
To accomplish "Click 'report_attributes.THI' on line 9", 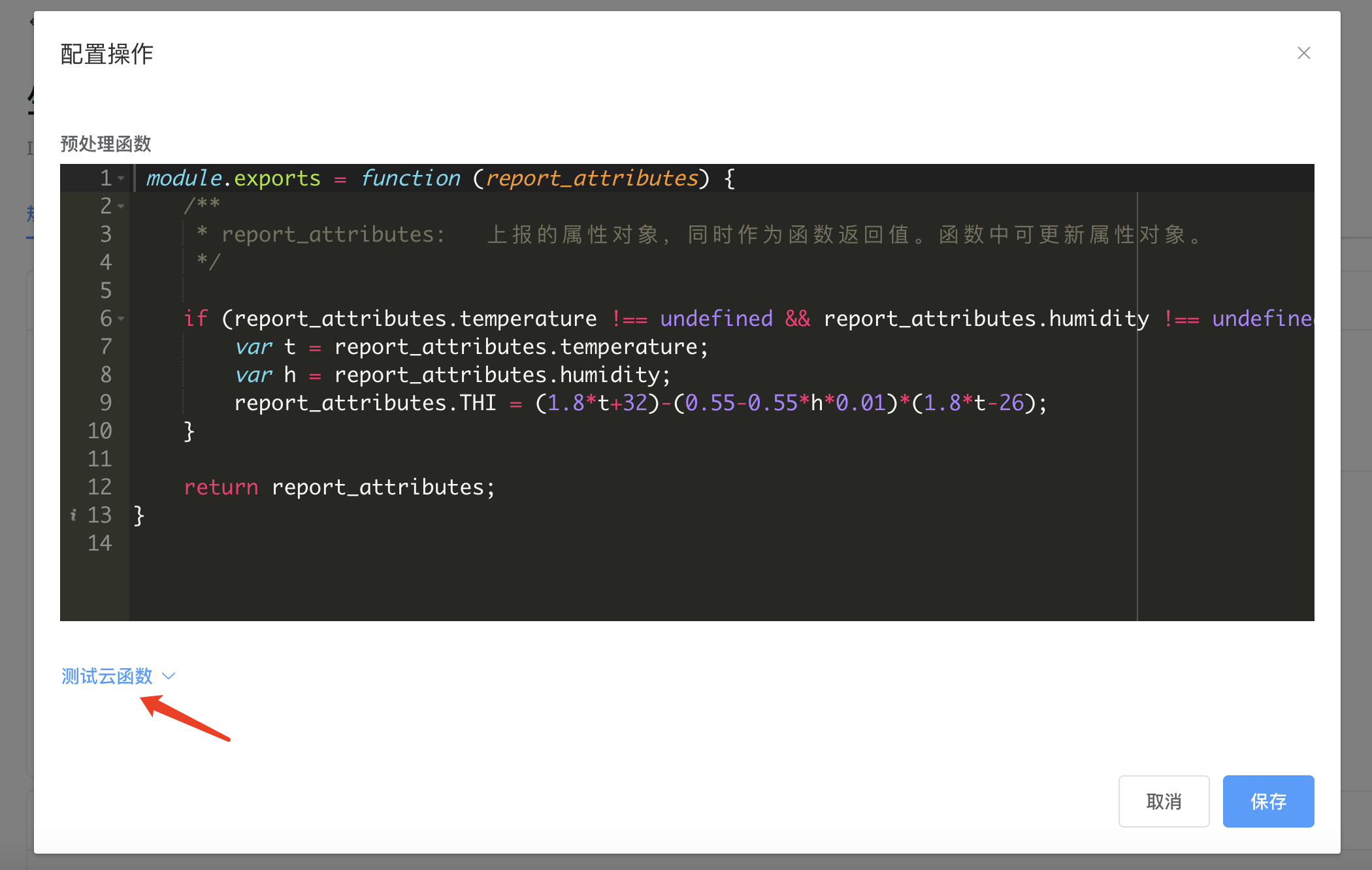I will point(365,403).
